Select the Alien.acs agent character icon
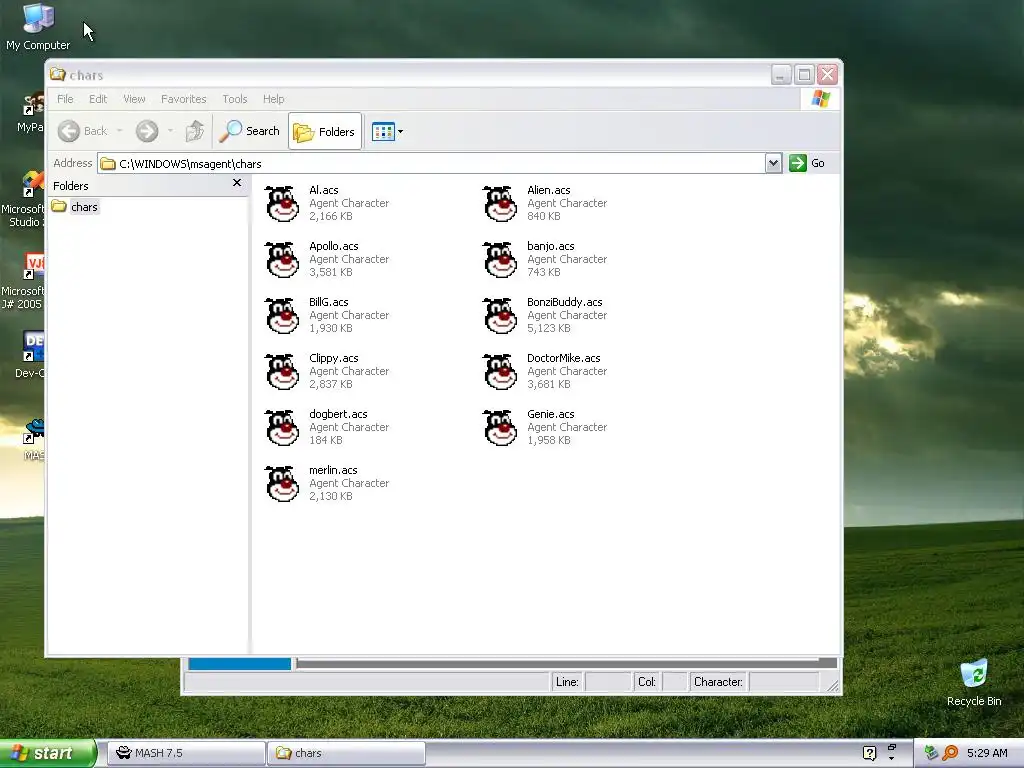This screenshot has height=768, width=1024. pos(500,204)
